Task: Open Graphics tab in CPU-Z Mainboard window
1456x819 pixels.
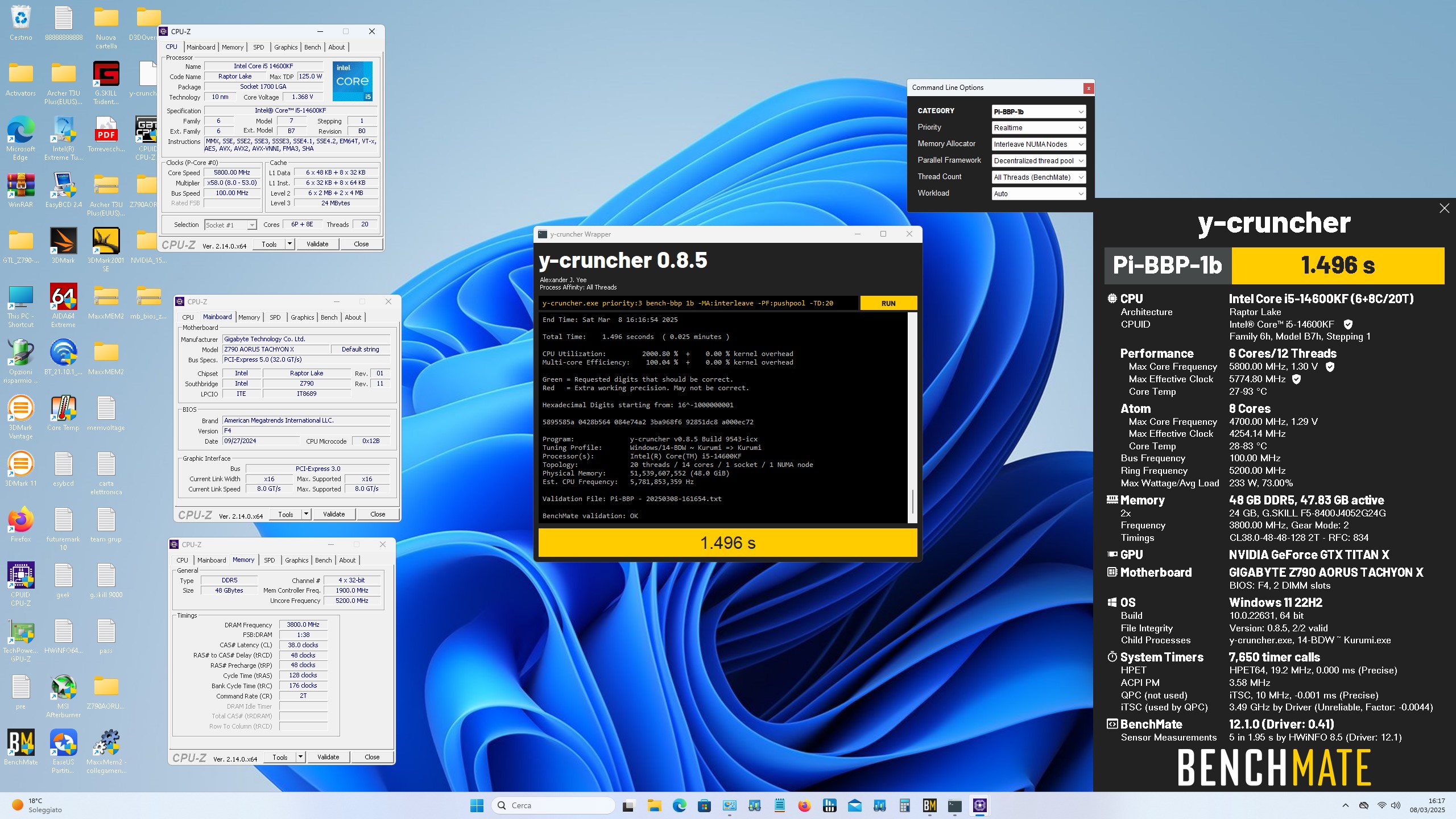Action: [303, 317]
